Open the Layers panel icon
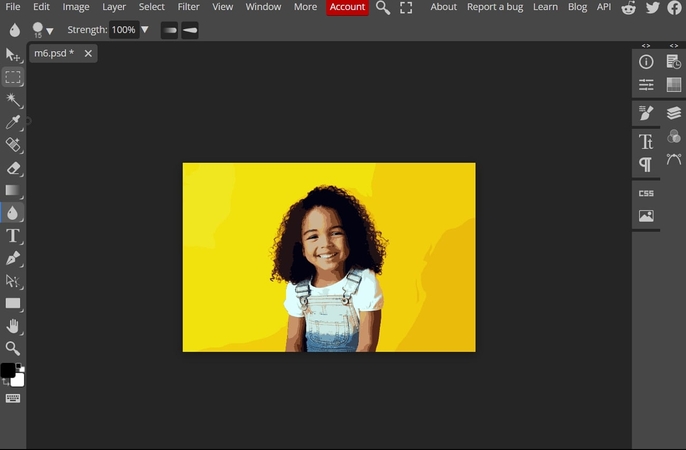 674,113
